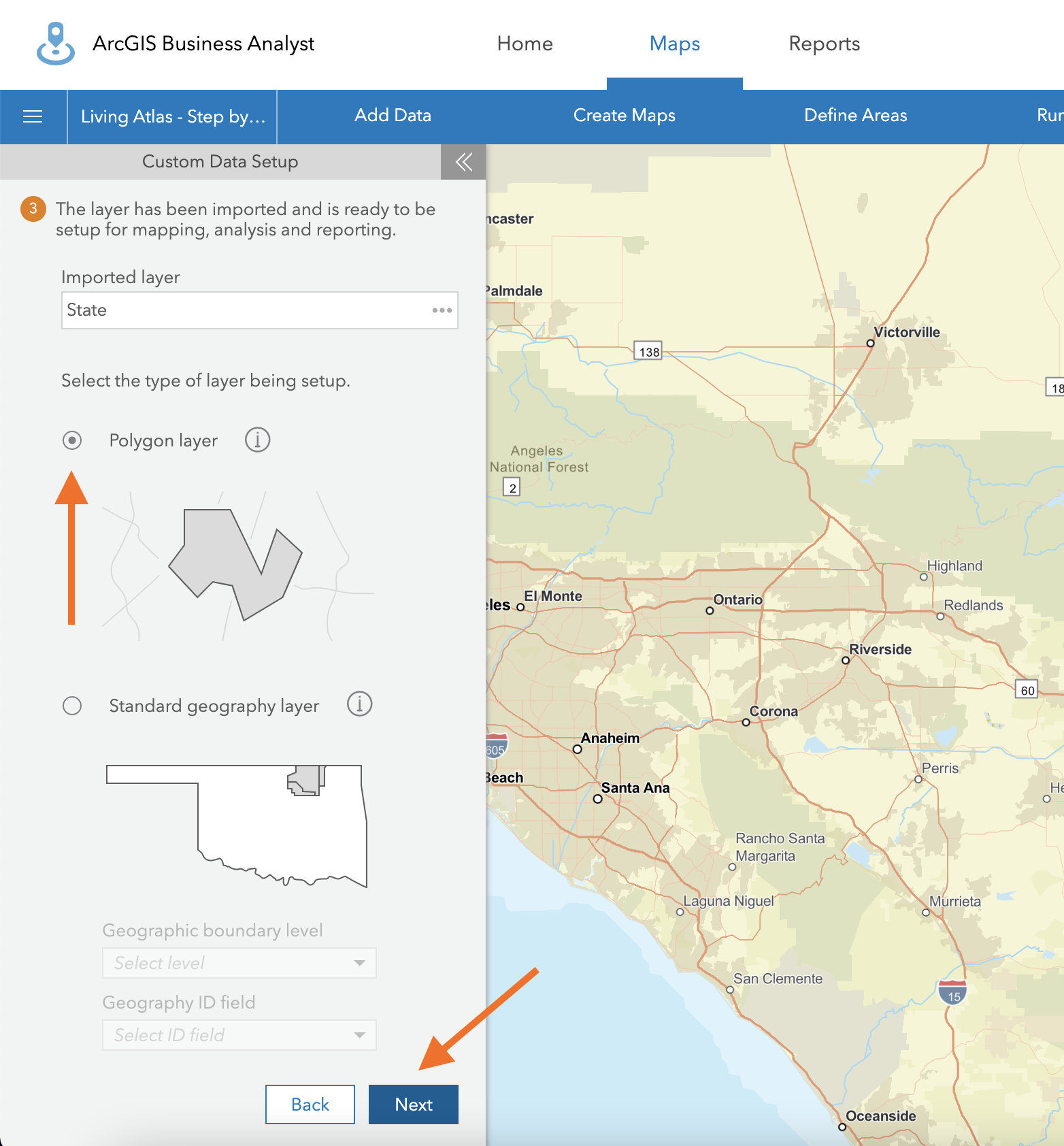Click the Route 138 marker on map
This screenshot has width=1064, height=1146.
coord(649,351)
